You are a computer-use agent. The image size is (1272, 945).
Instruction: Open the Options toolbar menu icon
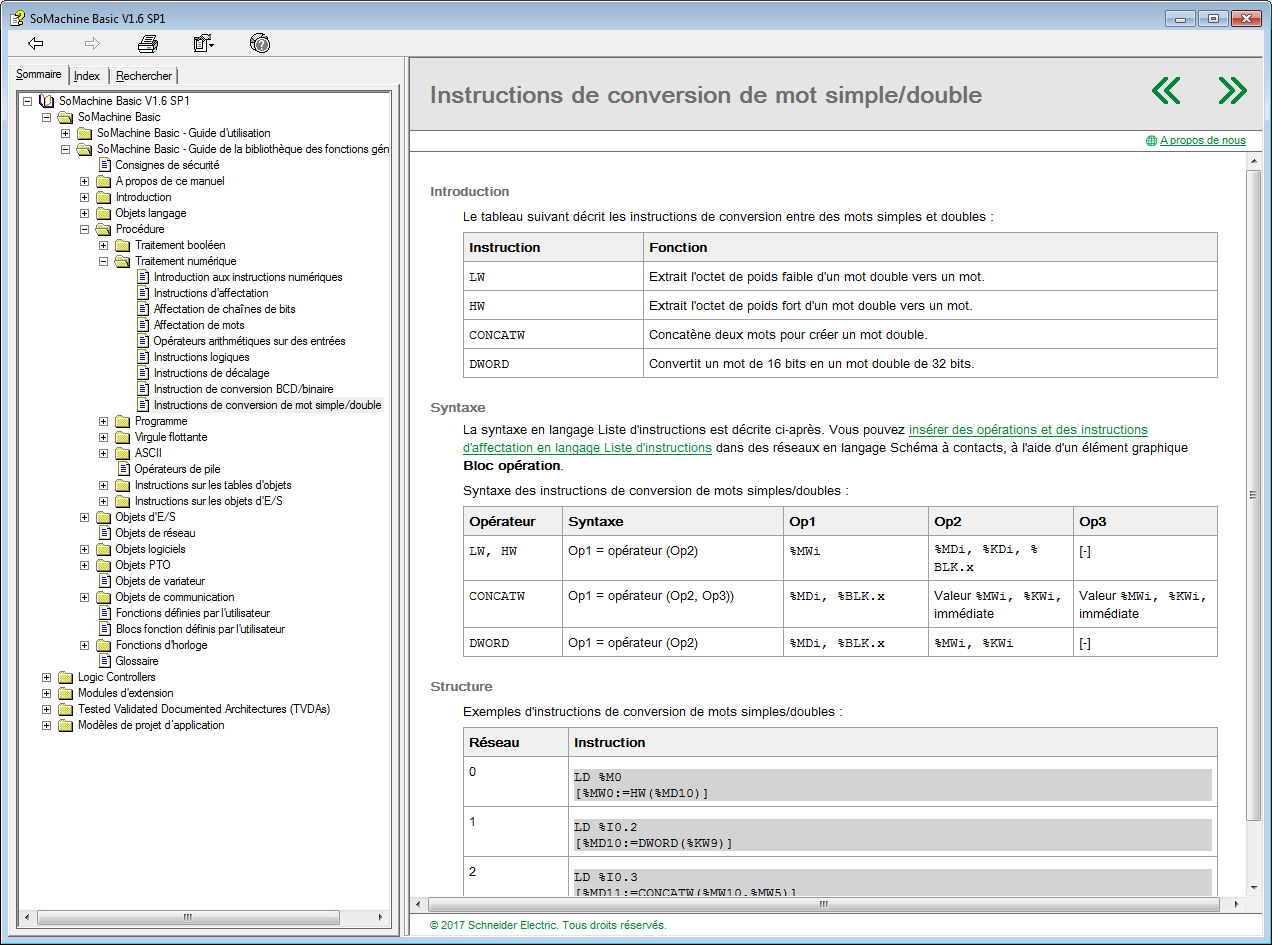coord(204,43)
